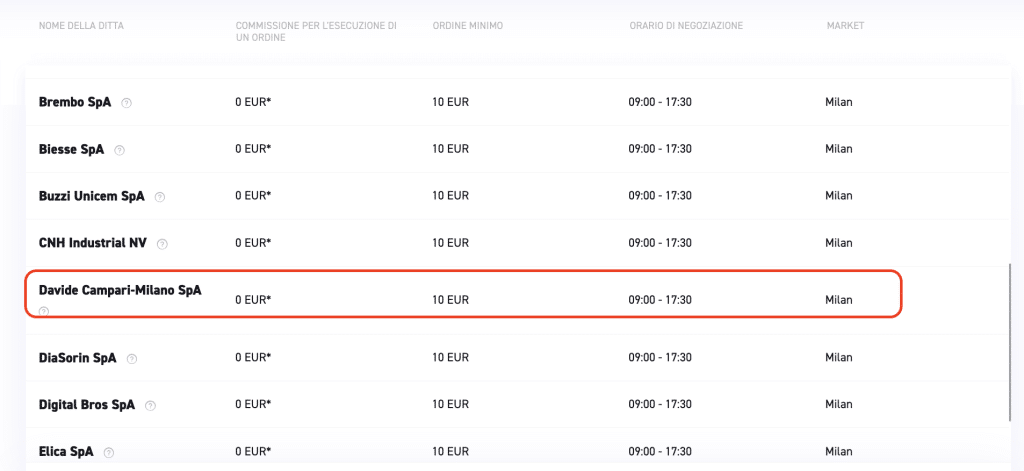Click the Biesse SpA company name
Image resolution: width=1024 pixels, height=471 pixels.
pos(71,149)
